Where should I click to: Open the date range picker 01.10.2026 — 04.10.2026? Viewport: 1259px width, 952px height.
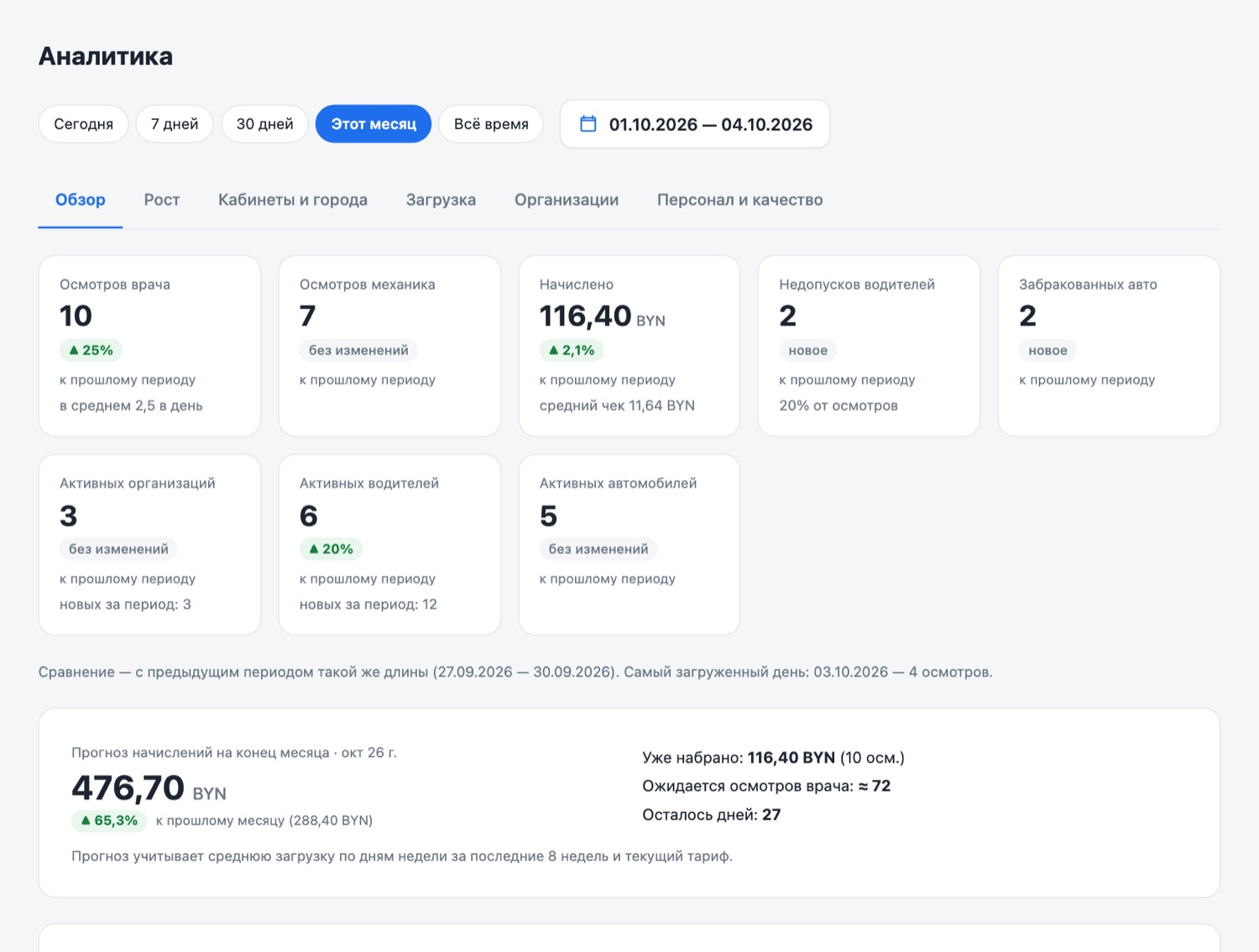[695, 124]
